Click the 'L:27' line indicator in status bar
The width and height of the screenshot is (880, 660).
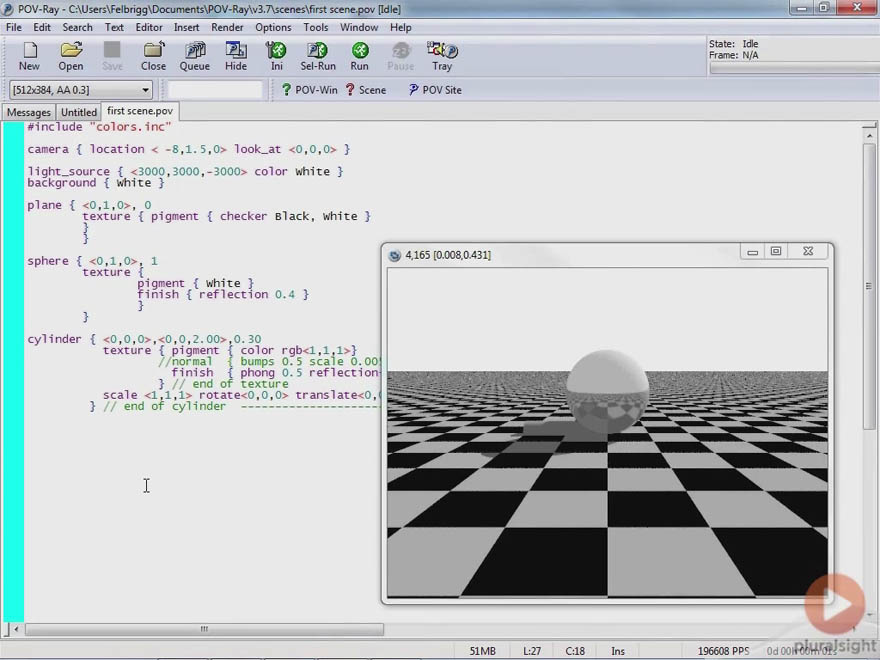click(532, 651)
